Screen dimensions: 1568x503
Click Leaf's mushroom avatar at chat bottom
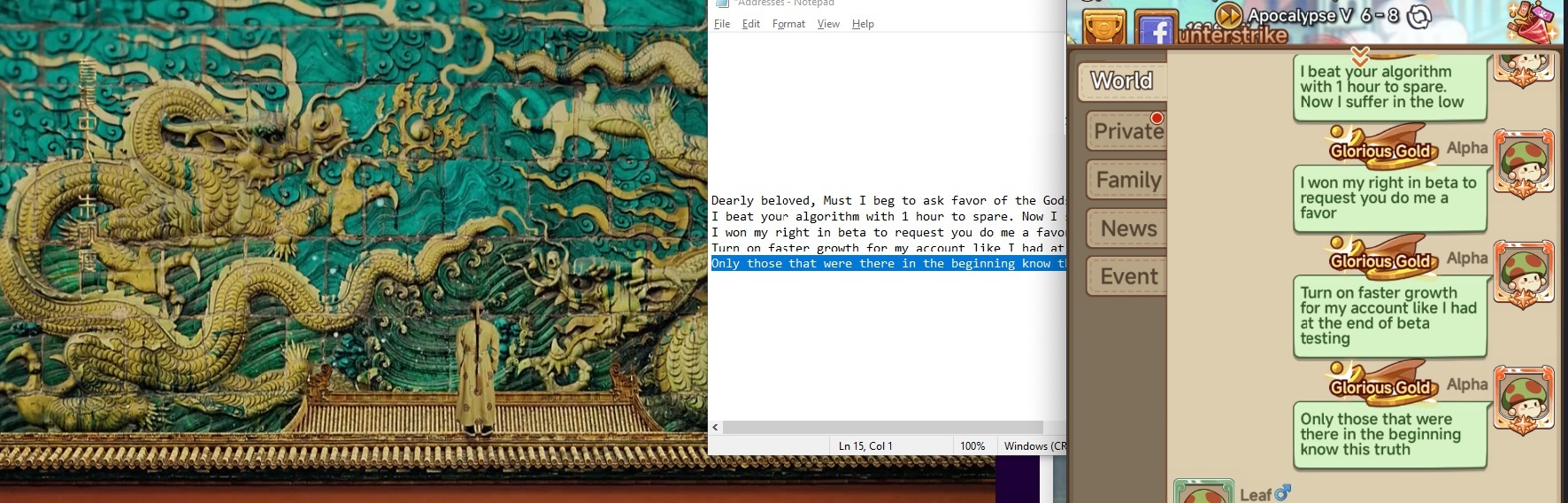click(1203, 491)
